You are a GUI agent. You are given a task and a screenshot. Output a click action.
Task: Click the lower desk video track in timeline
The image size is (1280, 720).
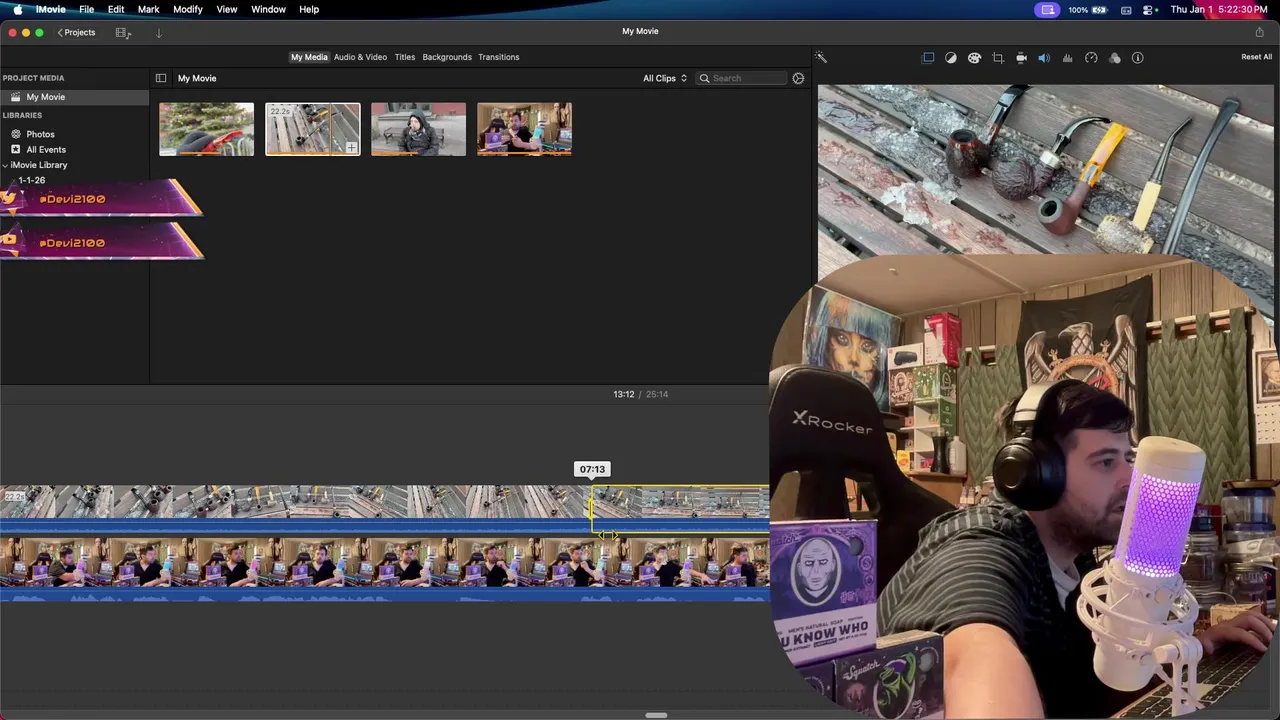[x=384, y=570]
